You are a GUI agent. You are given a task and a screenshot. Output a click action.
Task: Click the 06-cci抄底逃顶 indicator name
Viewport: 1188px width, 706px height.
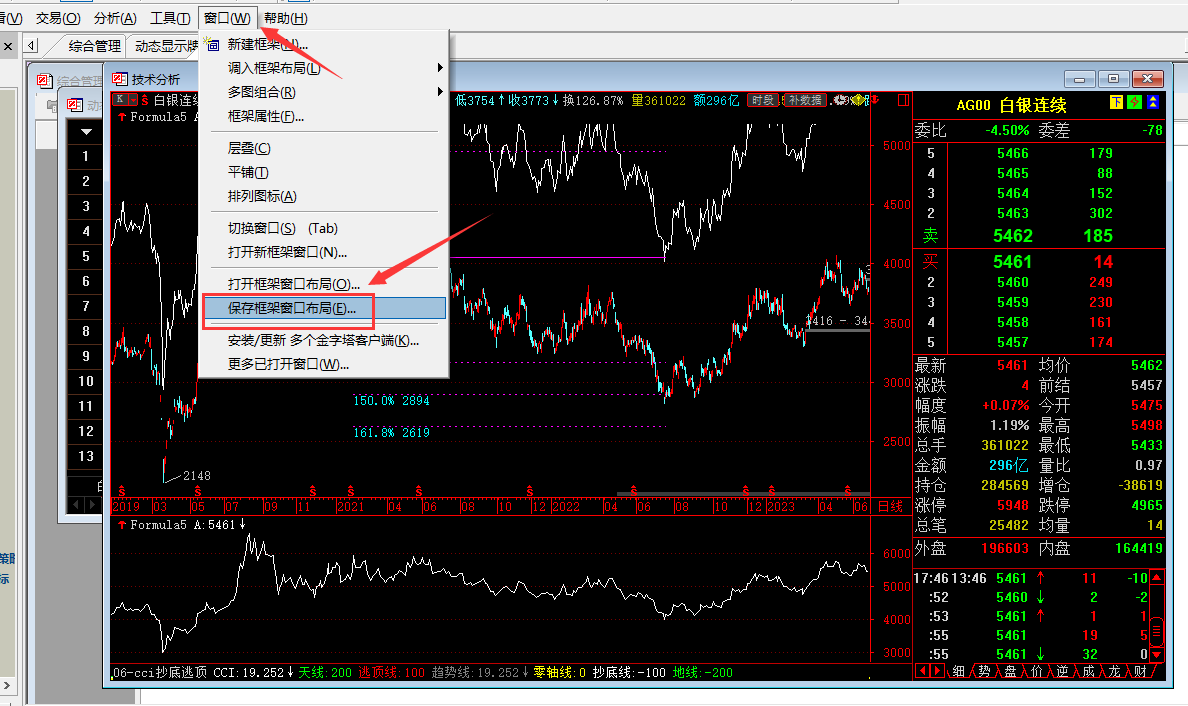coord(160,672)
